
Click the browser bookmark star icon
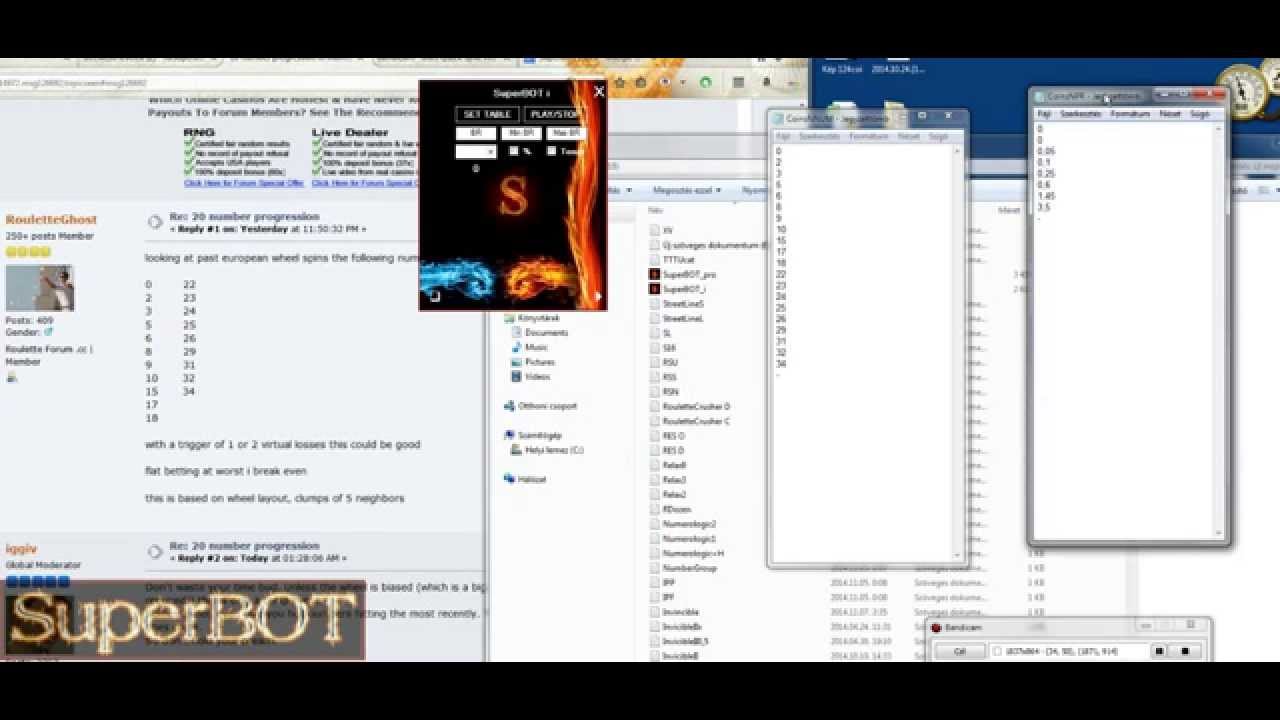[x=620, y=82]
